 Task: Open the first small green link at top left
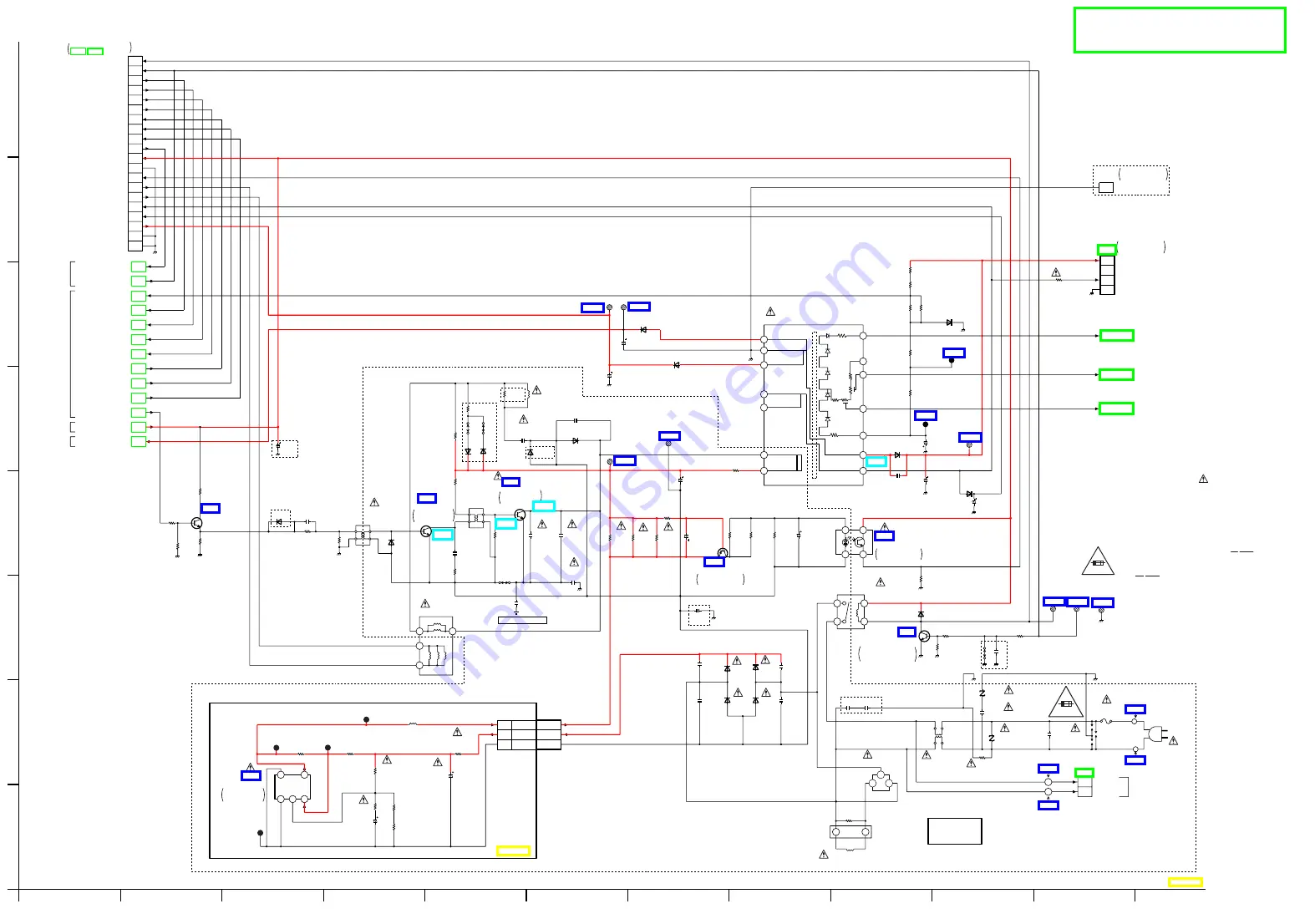(78, 51)
